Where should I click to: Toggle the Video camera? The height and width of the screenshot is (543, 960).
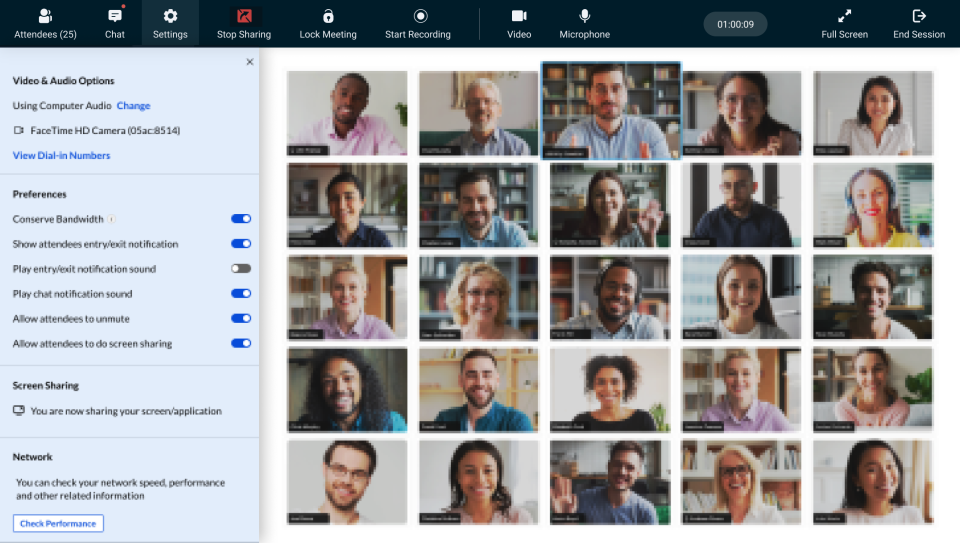519,24
